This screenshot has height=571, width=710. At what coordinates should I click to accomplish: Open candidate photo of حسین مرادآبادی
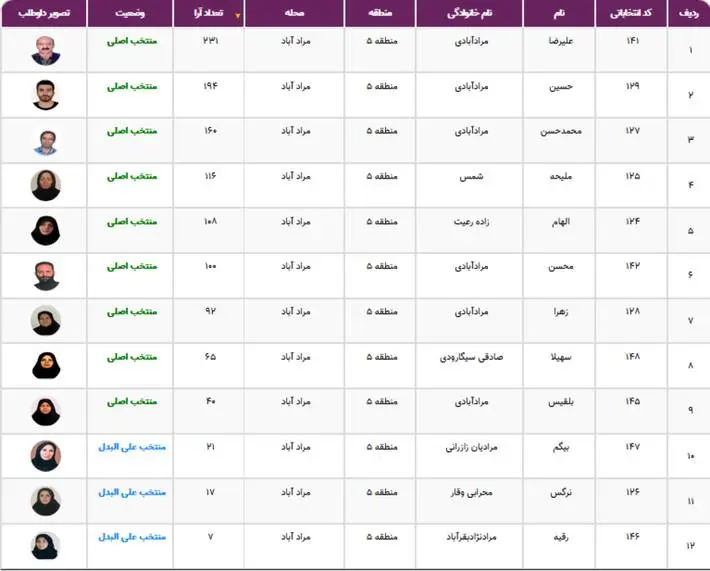(x=46, y=95)
